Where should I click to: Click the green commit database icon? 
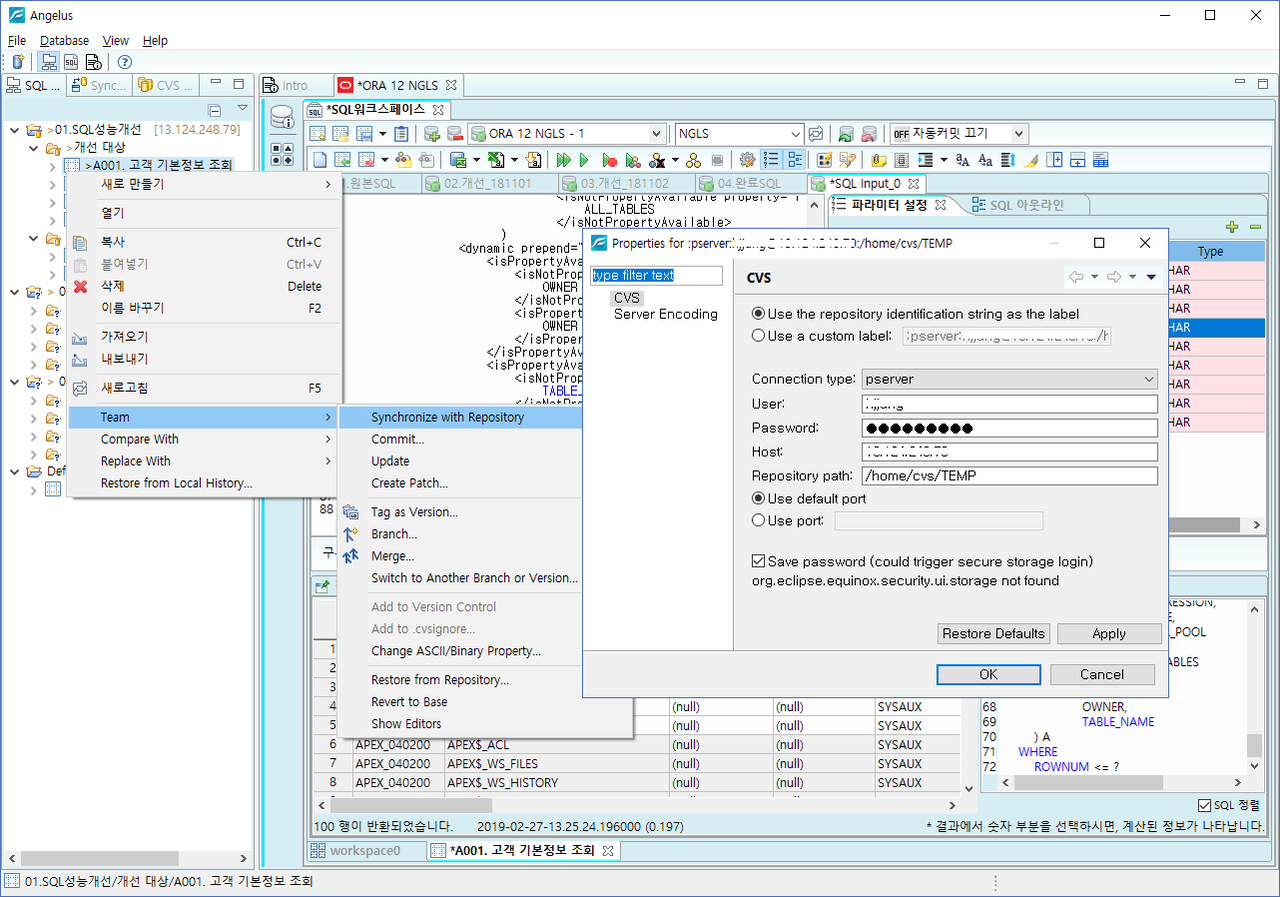846,134
